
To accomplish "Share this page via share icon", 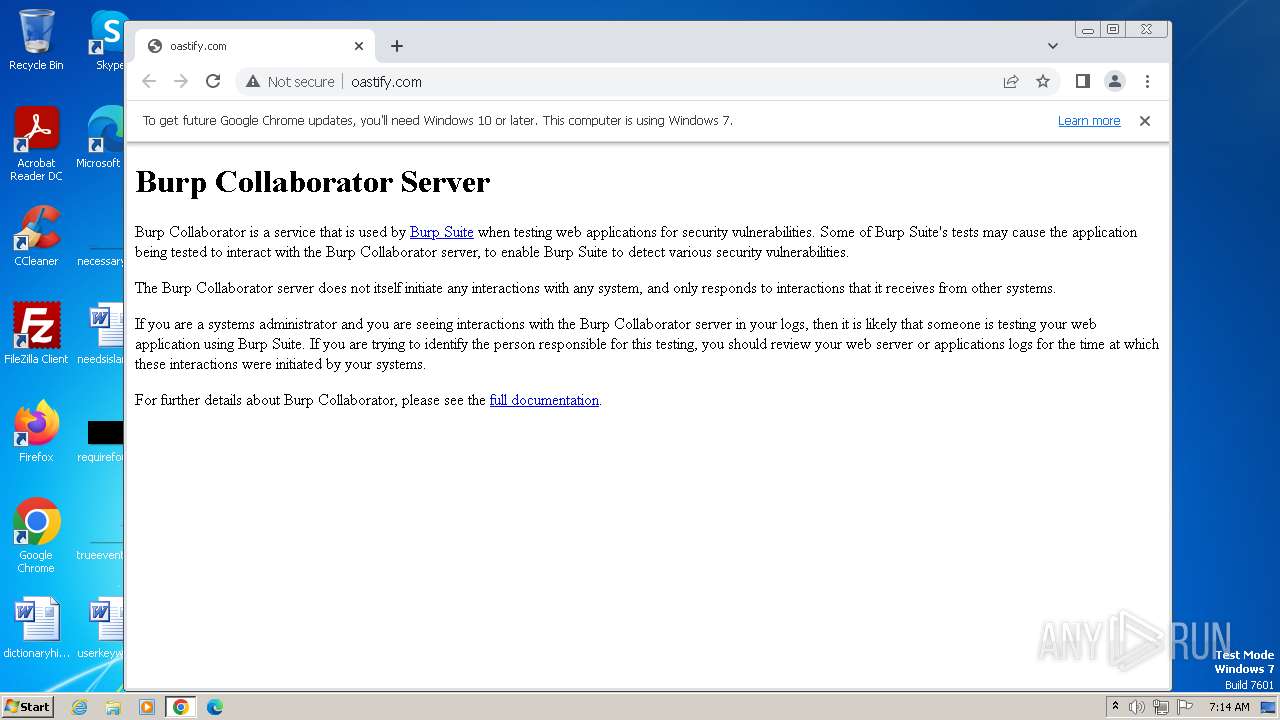I will 1011,82.
